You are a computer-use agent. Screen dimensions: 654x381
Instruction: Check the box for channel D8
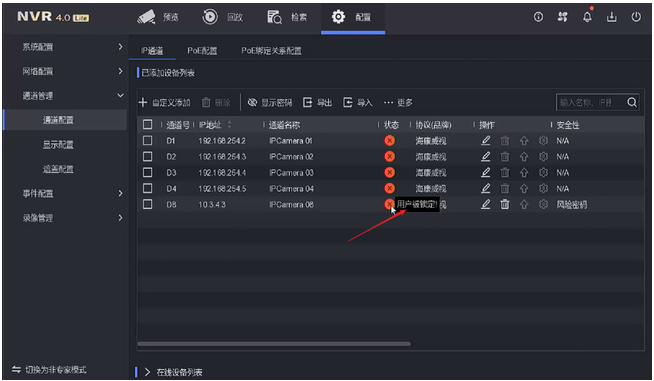[147, 204]
